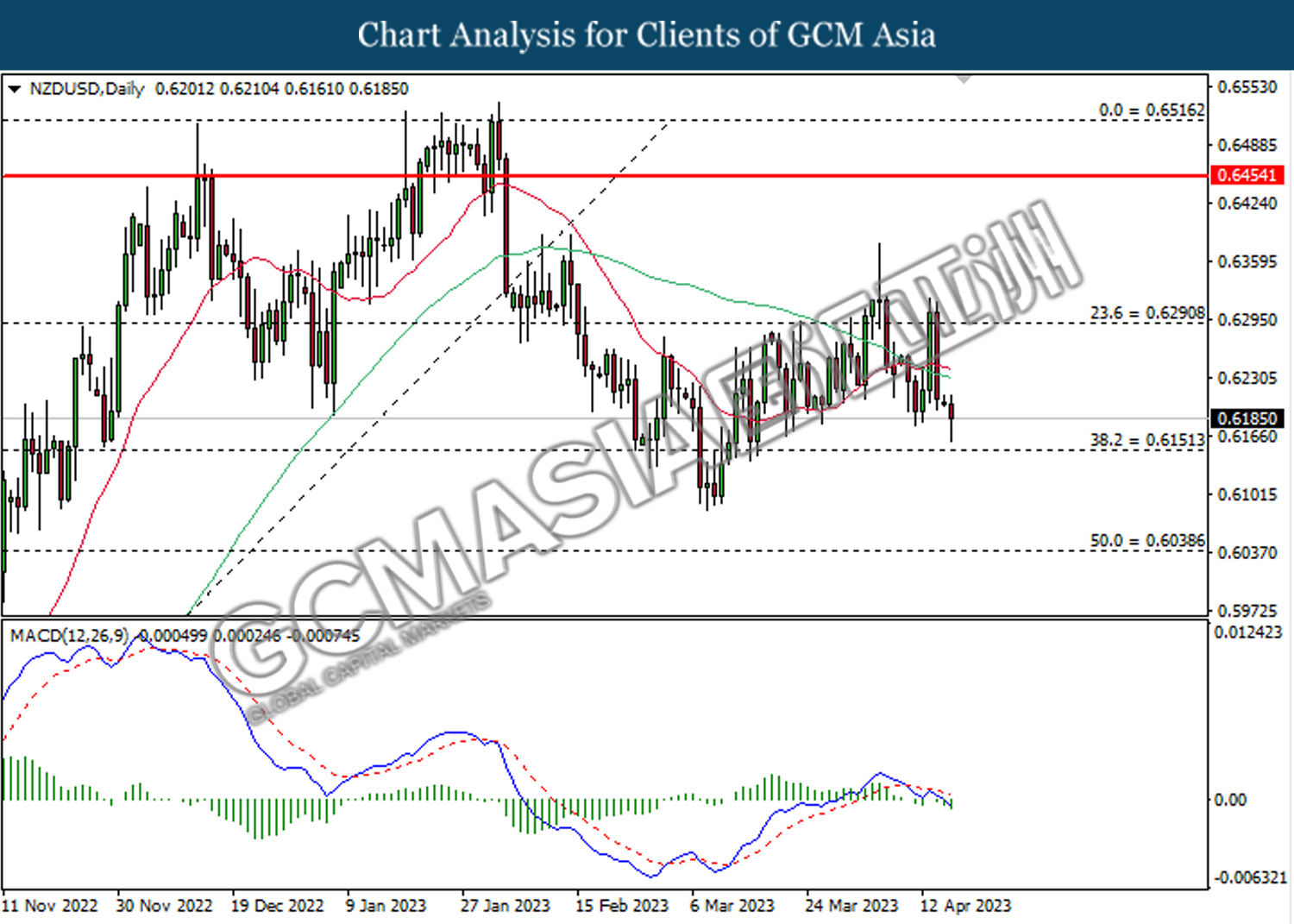Click the Fibonacci label 38.2 = 0.61513
This screenshot has width=1294, height=924.
(1147, 440)
